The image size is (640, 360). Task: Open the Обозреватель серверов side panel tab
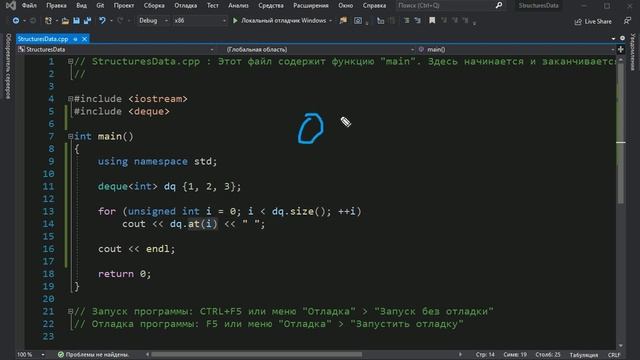[8, 66]
